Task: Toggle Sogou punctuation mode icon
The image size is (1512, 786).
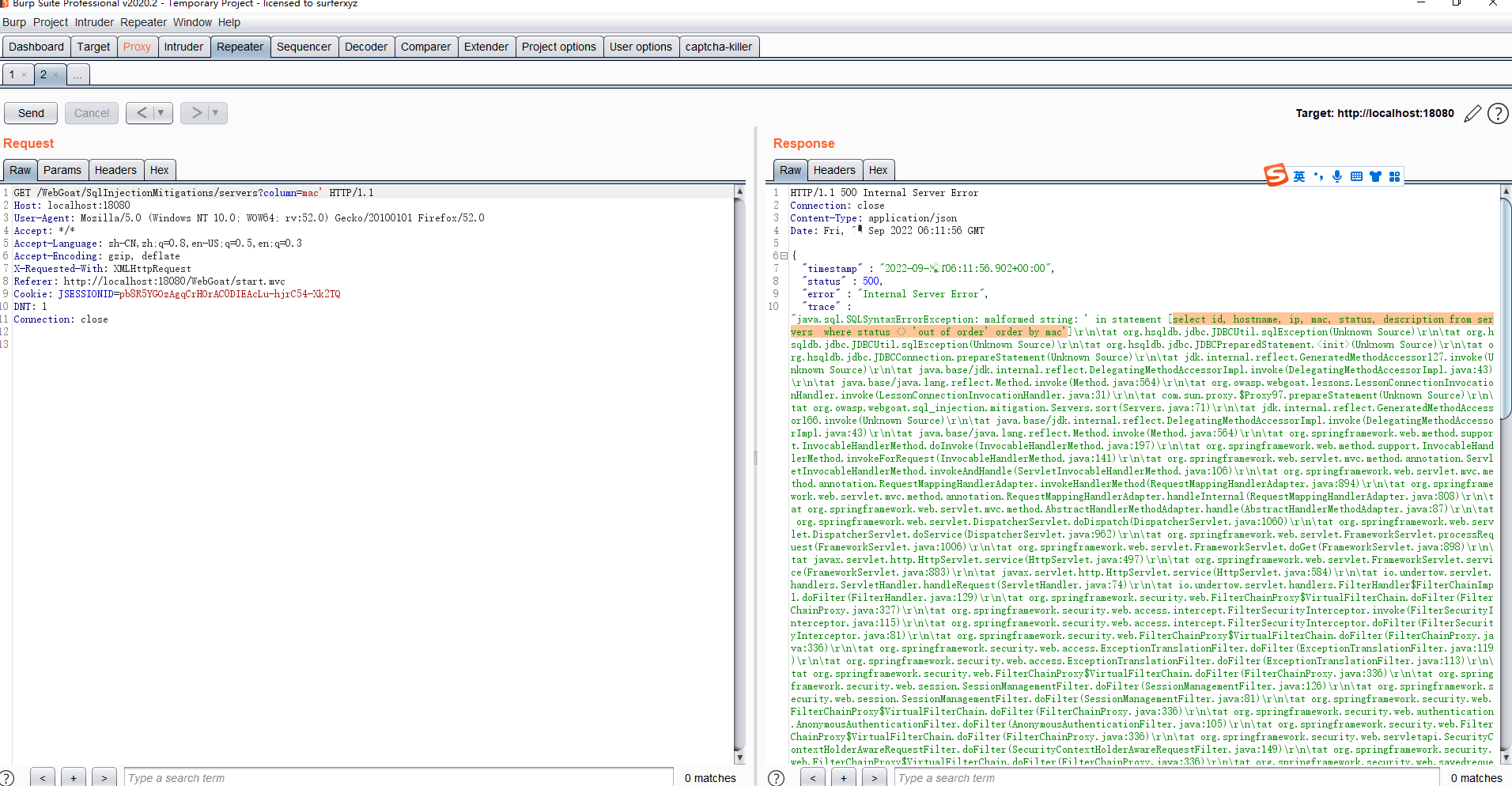Action: (1318, 176)
